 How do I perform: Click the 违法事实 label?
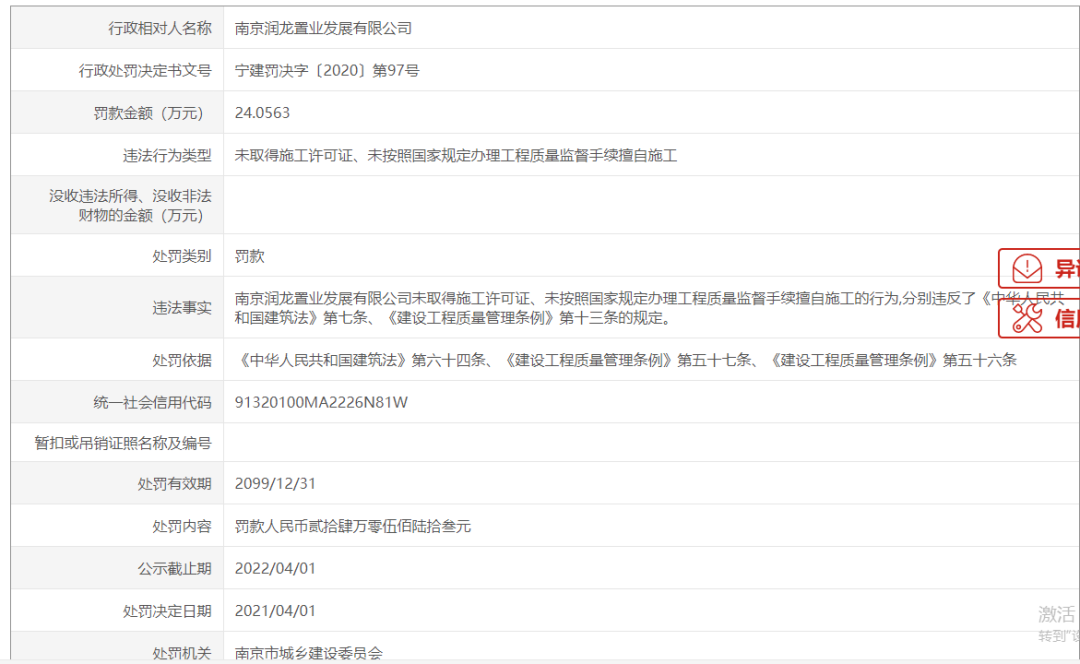[x=182, y=308]
